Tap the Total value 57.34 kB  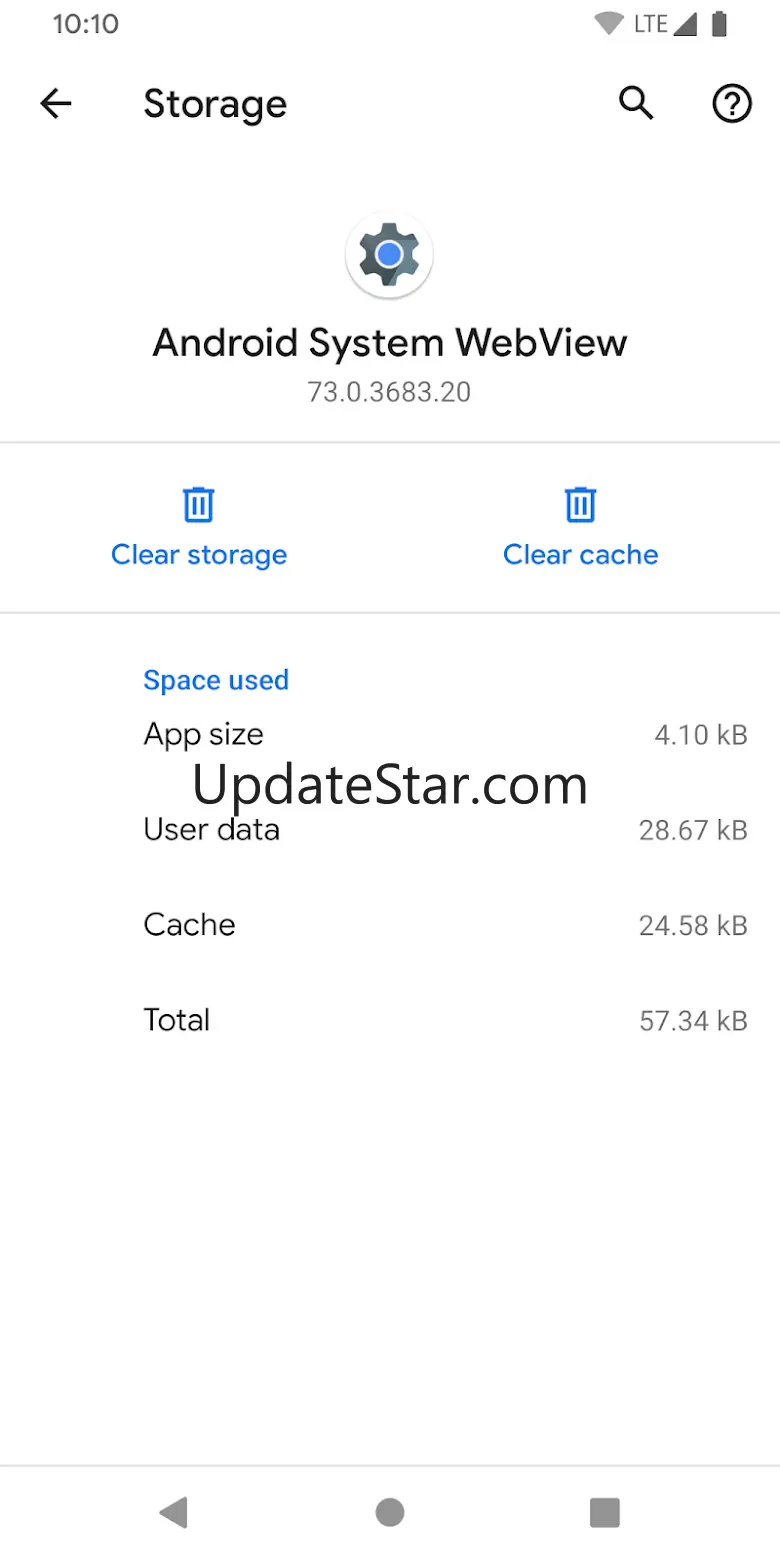[693, 1020]
